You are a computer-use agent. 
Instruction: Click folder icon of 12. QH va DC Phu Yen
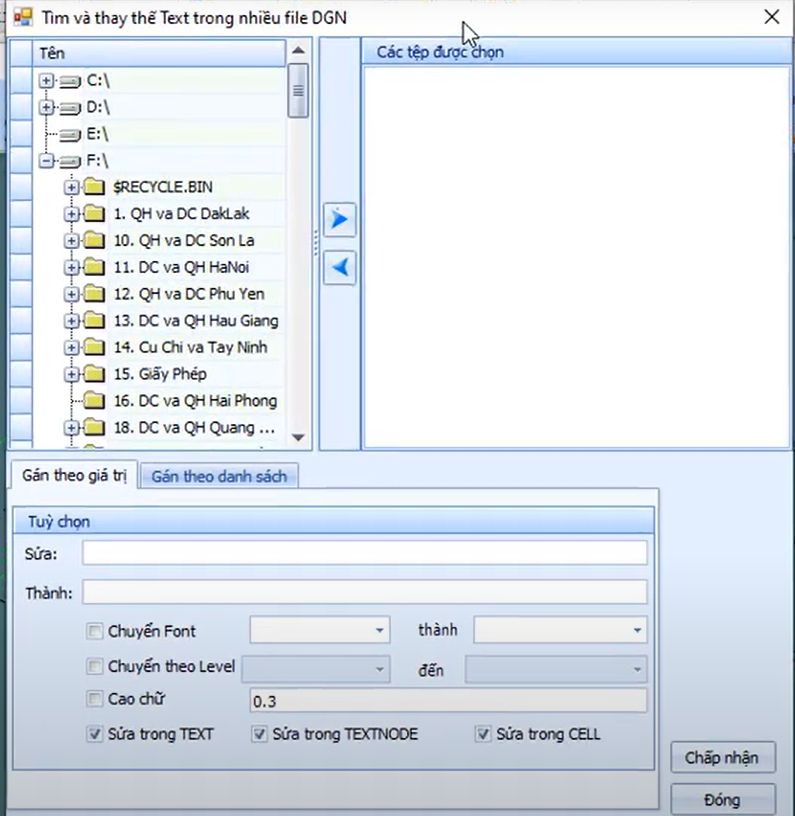pyautogui.click(x=94, y=294)
